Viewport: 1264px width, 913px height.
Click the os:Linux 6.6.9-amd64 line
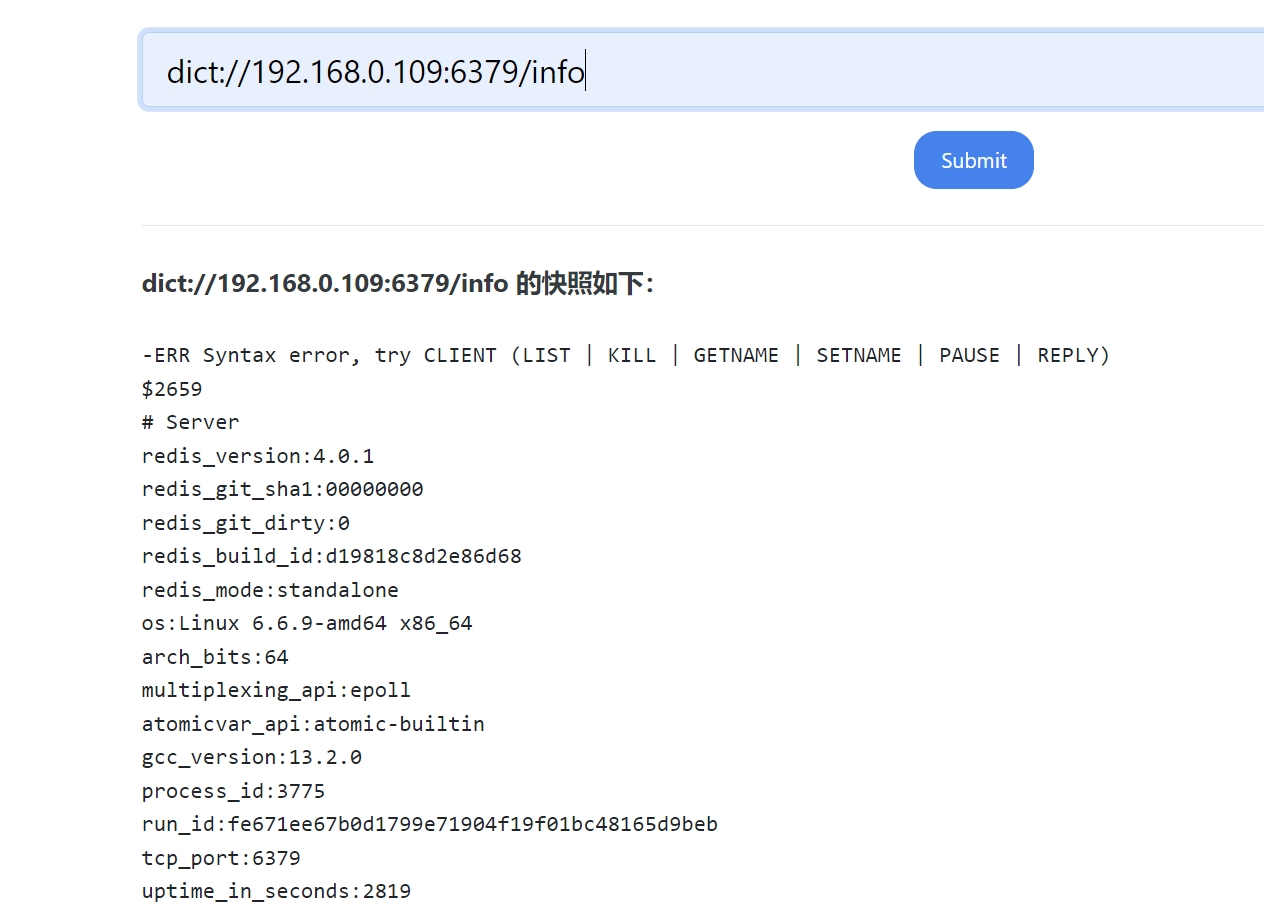(307, 623)
